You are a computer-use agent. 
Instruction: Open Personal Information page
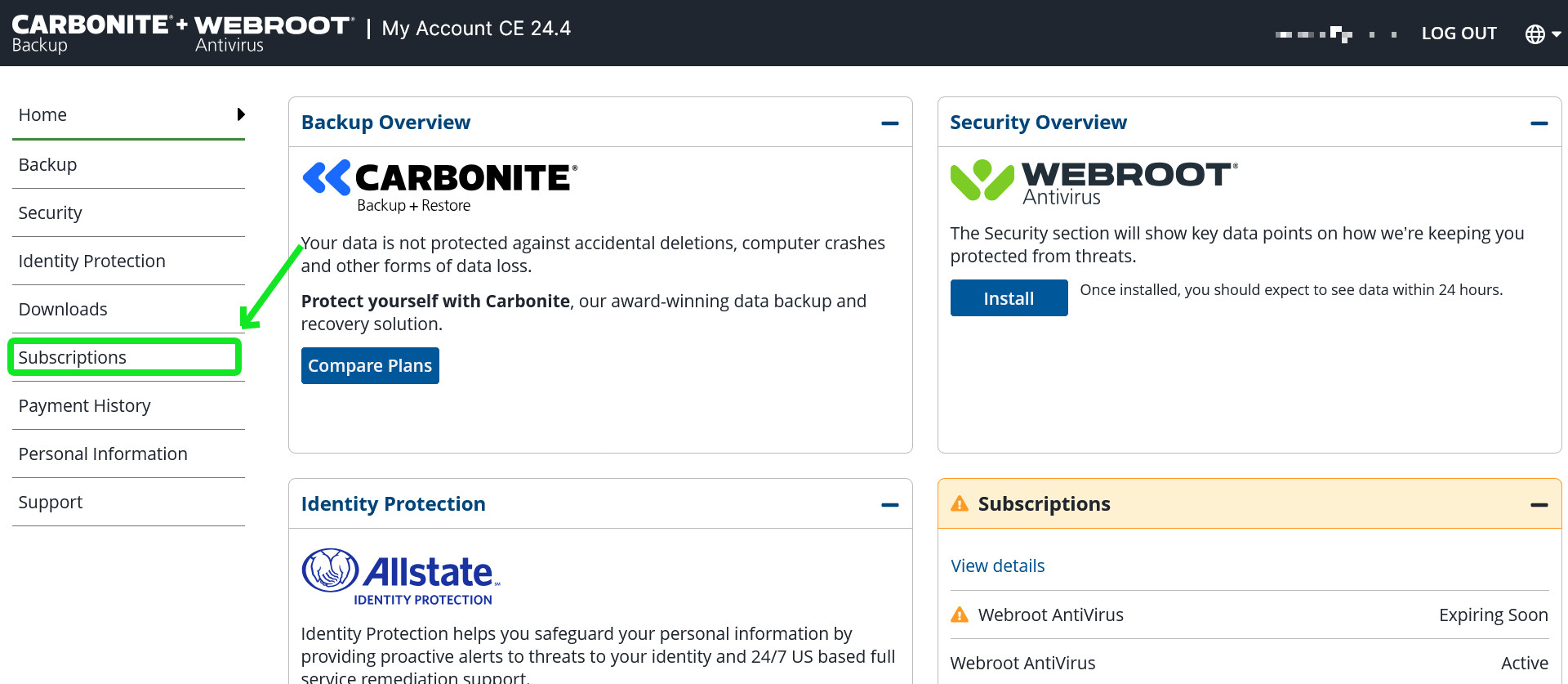click(103, 454)
